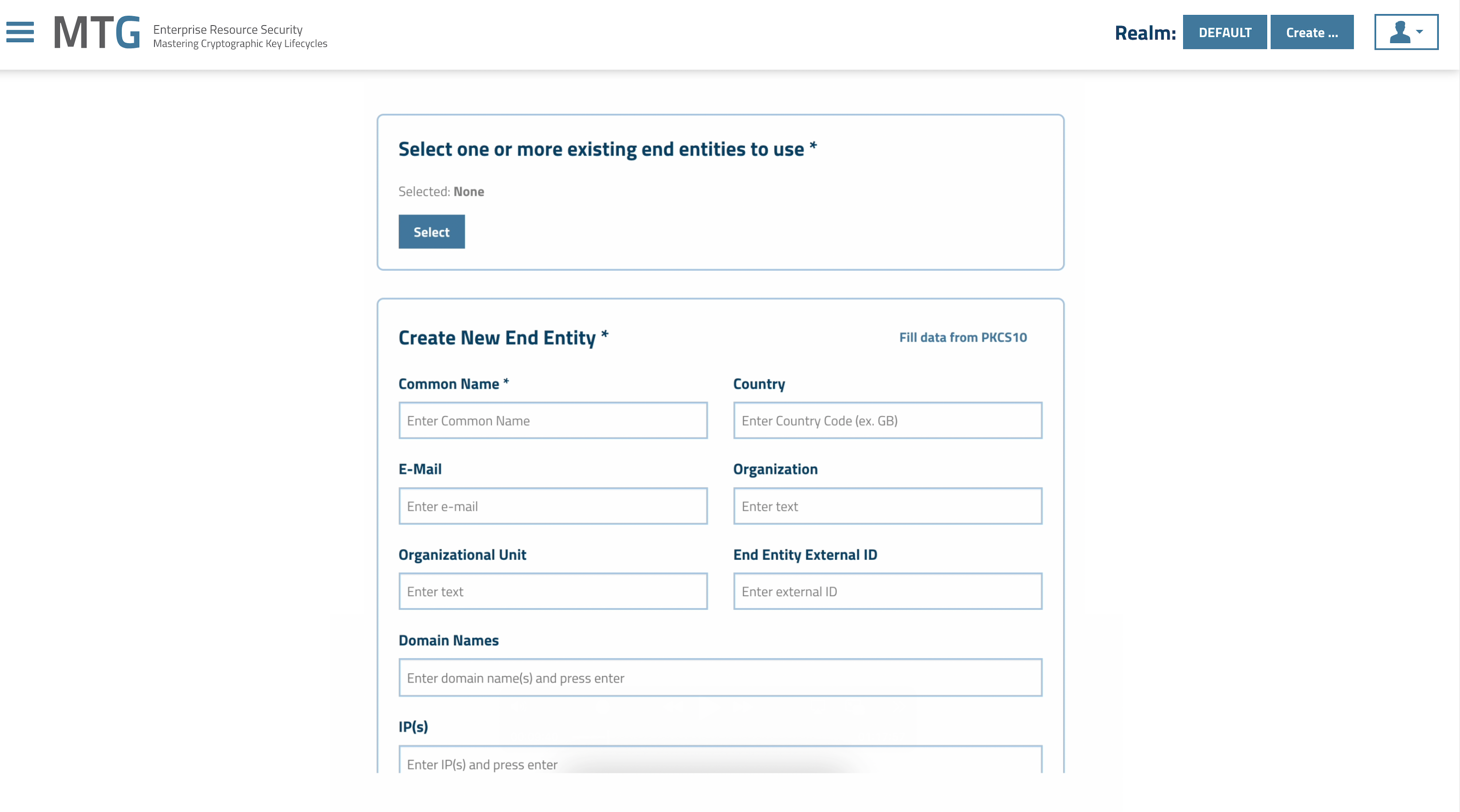Viewport: 1460px width, 812px height.
Task: Click the MTG logo
Action: tap(97, 33)
